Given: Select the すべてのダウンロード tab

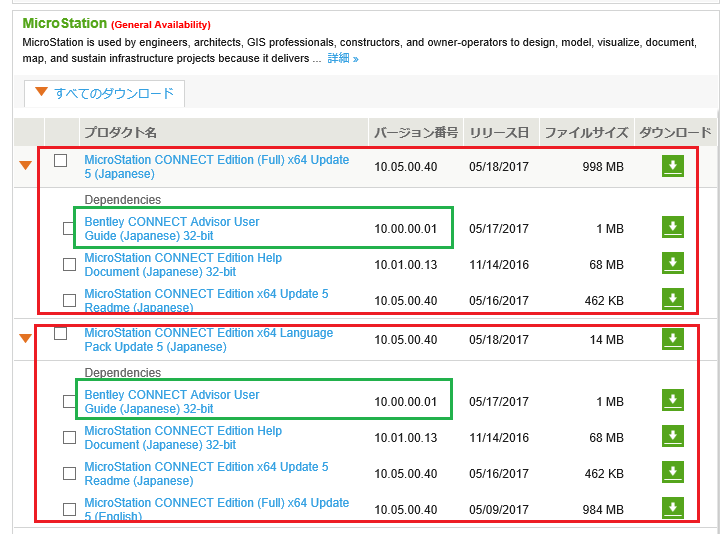Looking at the screenshot, I should (x=105, y=94).
